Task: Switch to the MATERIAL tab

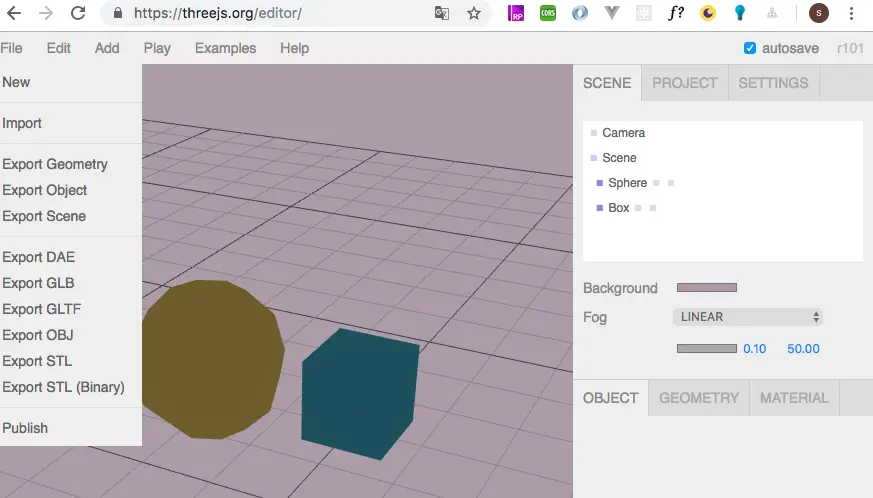Action: [x=794, y=398]
